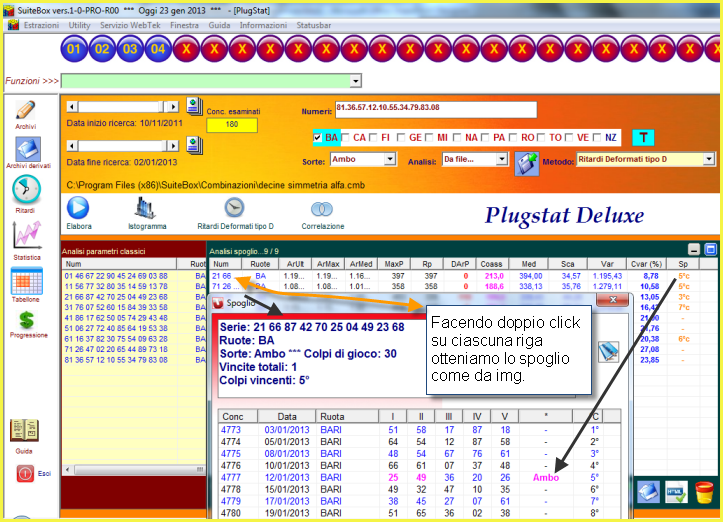Select row starting 81 36 57 12

134,360
